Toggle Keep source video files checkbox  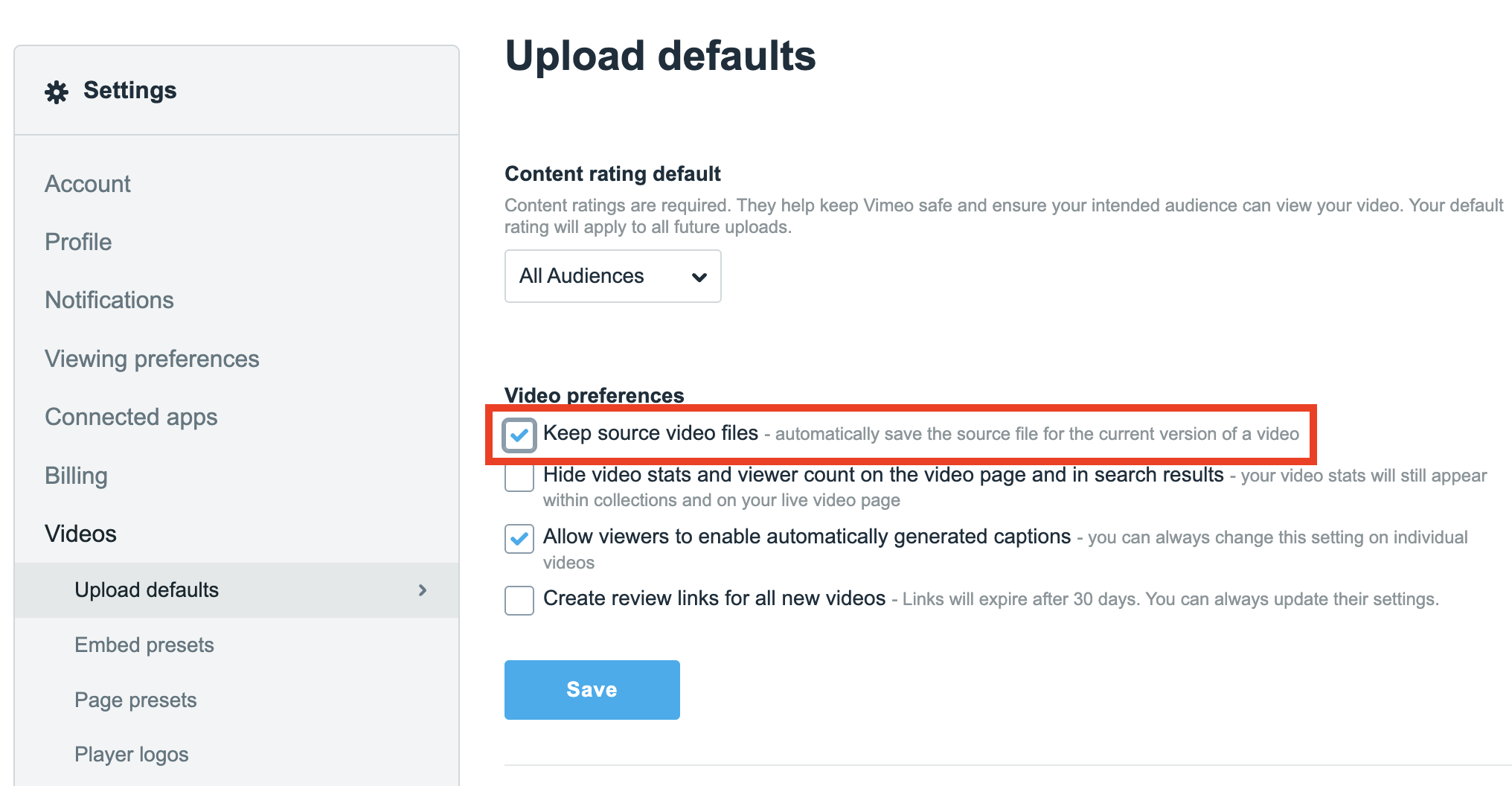(519, 435)
